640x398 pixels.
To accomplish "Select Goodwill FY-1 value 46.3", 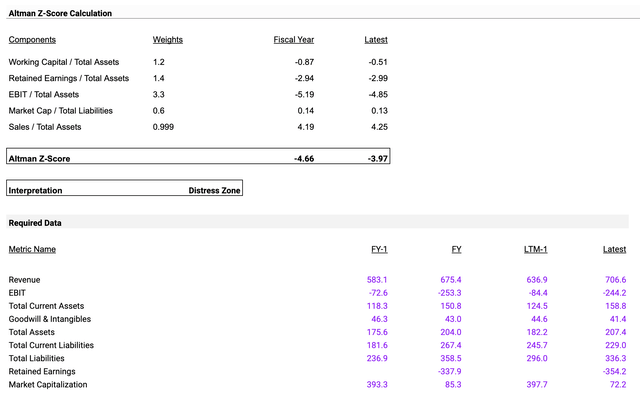I will tap(379, 319).
